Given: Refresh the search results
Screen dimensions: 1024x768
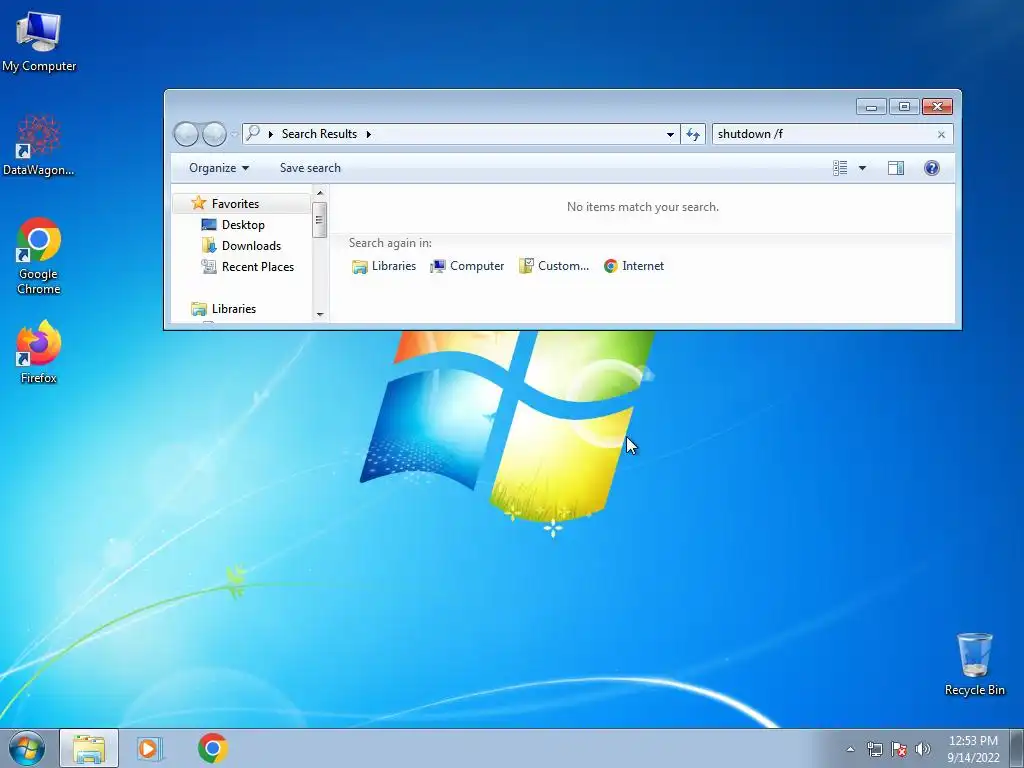Looking at the screenshot, I should click(x=693, y=134).
